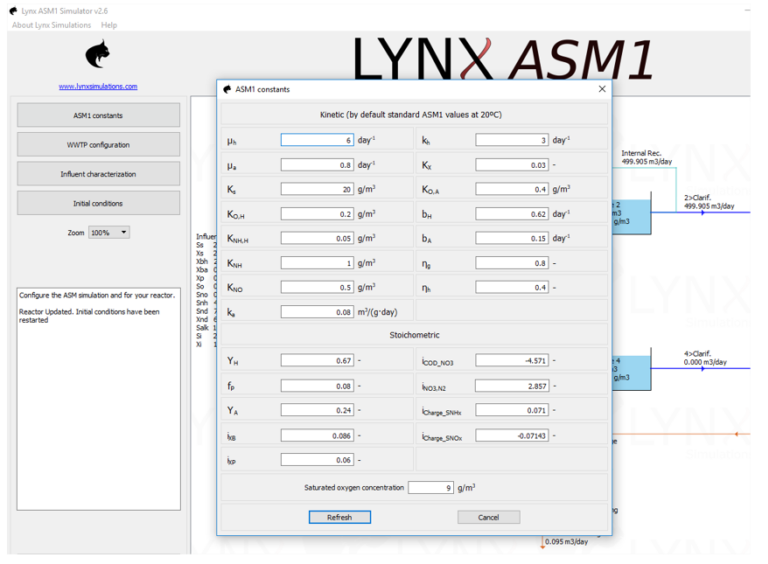Screen dimensions: 768x564
Task: Click the '0.095 m3/day' flow value
Action: [x=566, y=541]
